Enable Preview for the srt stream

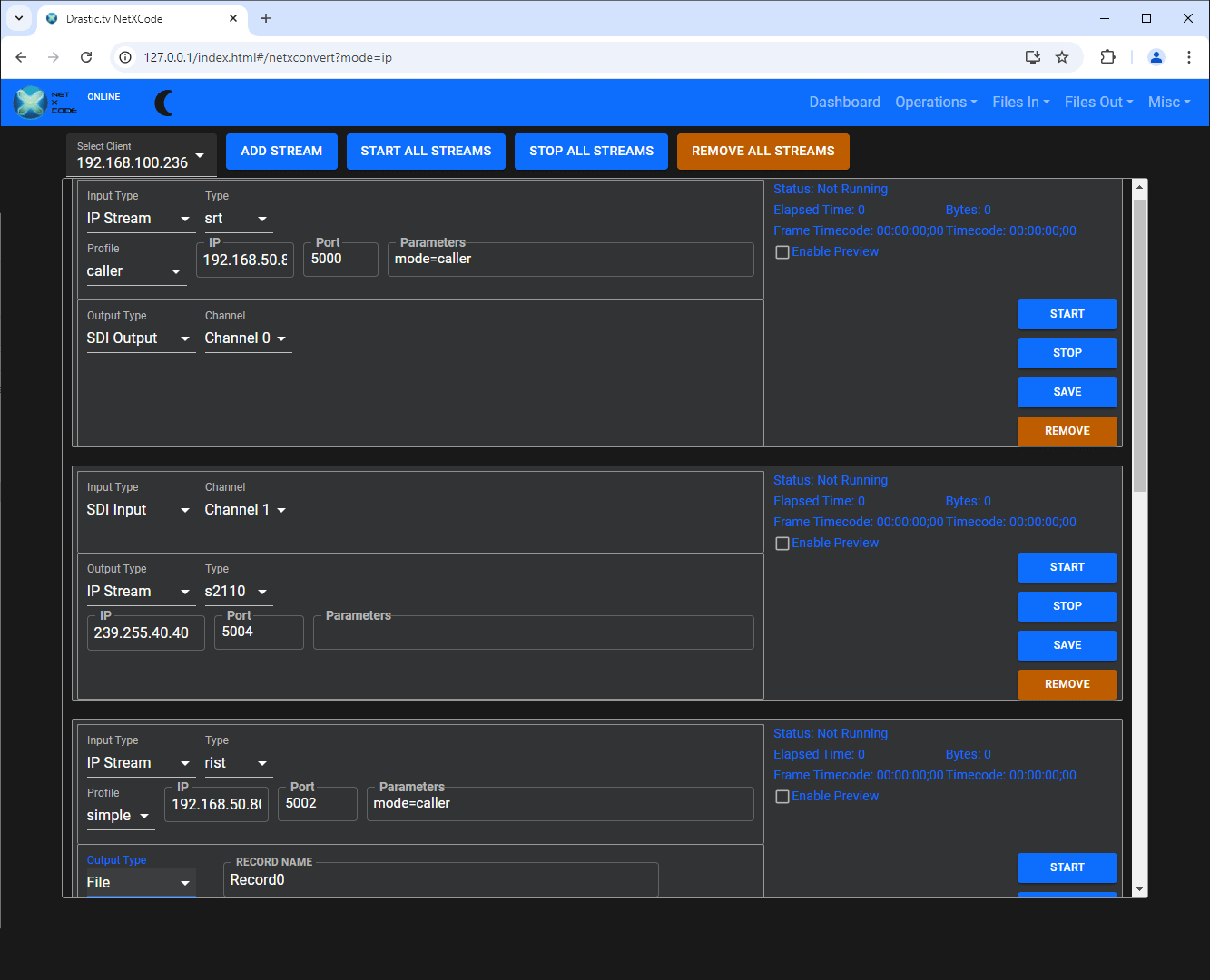point(782,252)
